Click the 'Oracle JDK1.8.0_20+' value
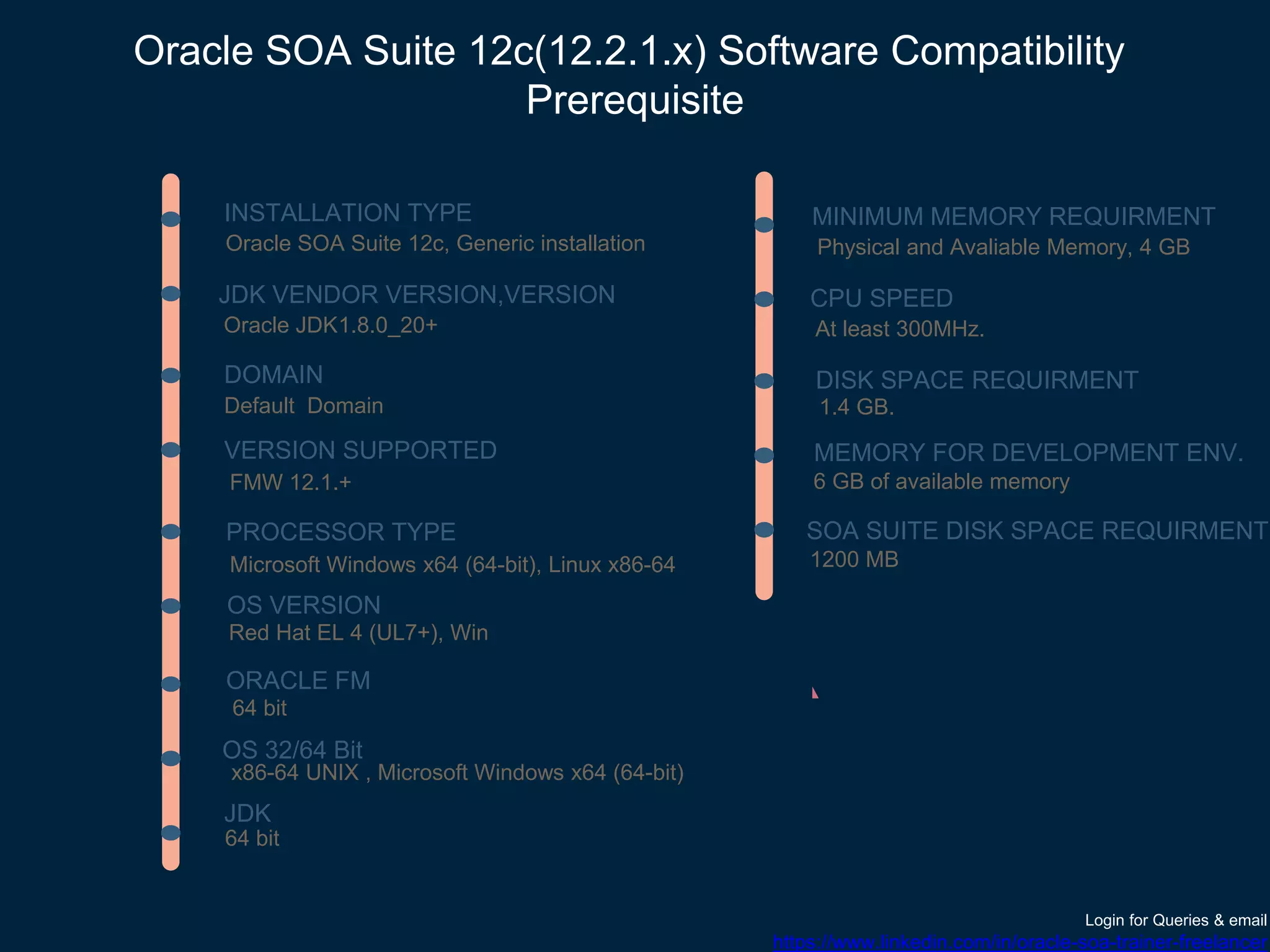The height and width of the screenshot is (952, 1270). [331, 325]
